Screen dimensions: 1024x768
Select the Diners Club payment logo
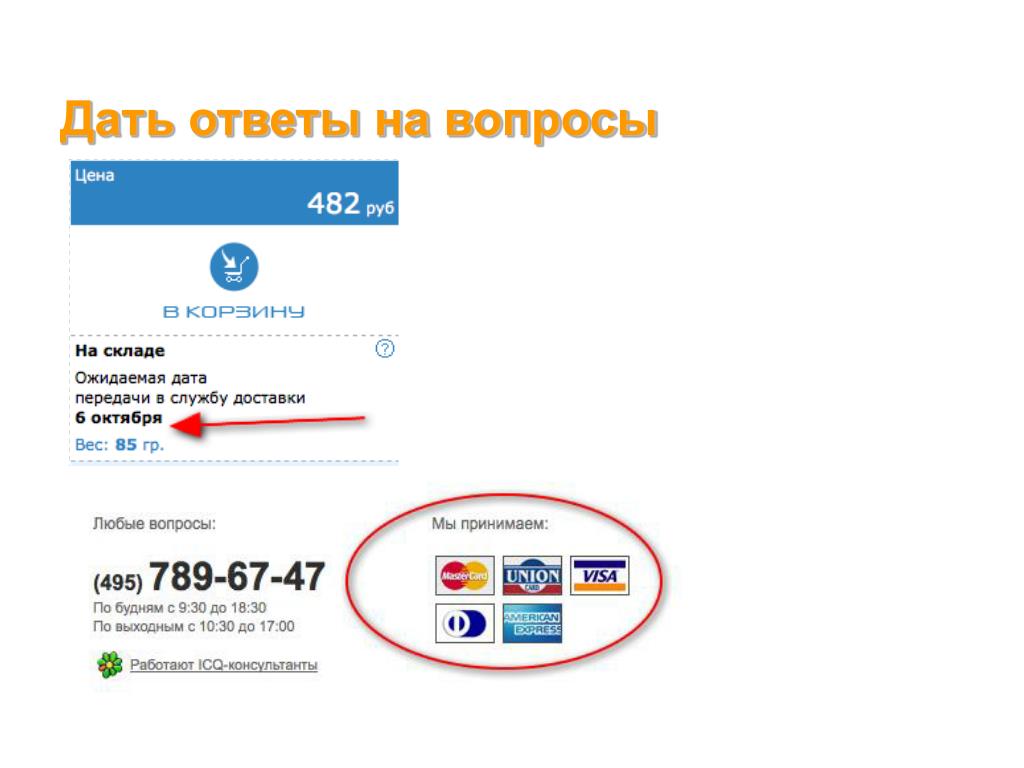coord(464,623)
